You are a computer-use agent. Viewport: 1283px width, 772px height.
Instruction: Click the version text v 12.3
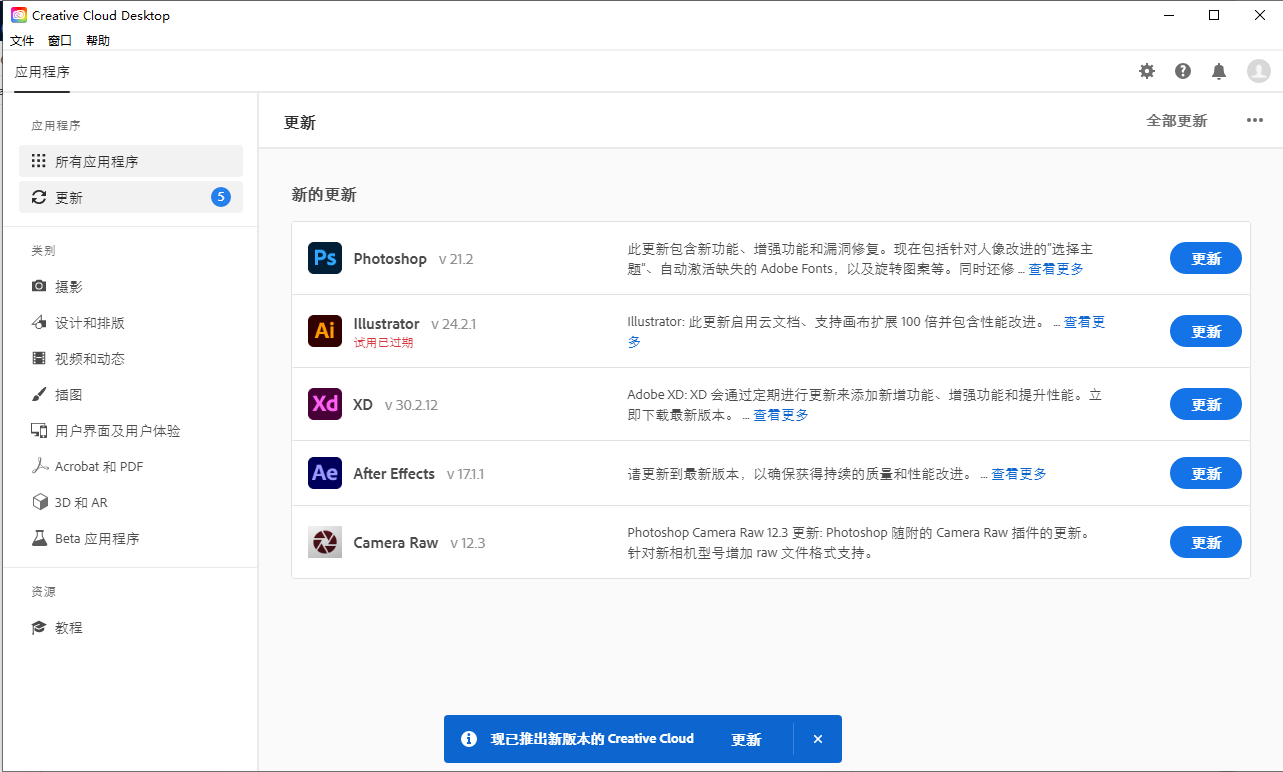tap(468, 543)
